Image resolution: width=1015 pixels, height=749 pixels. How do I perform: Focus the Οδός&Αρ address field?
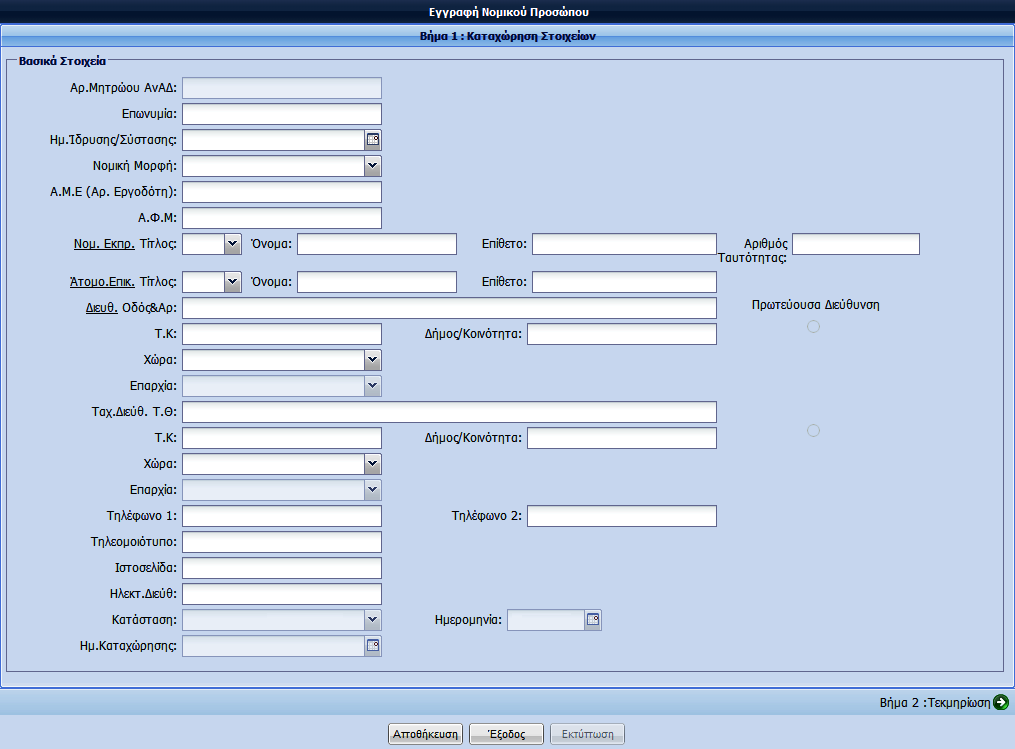[x=449, y=308]
